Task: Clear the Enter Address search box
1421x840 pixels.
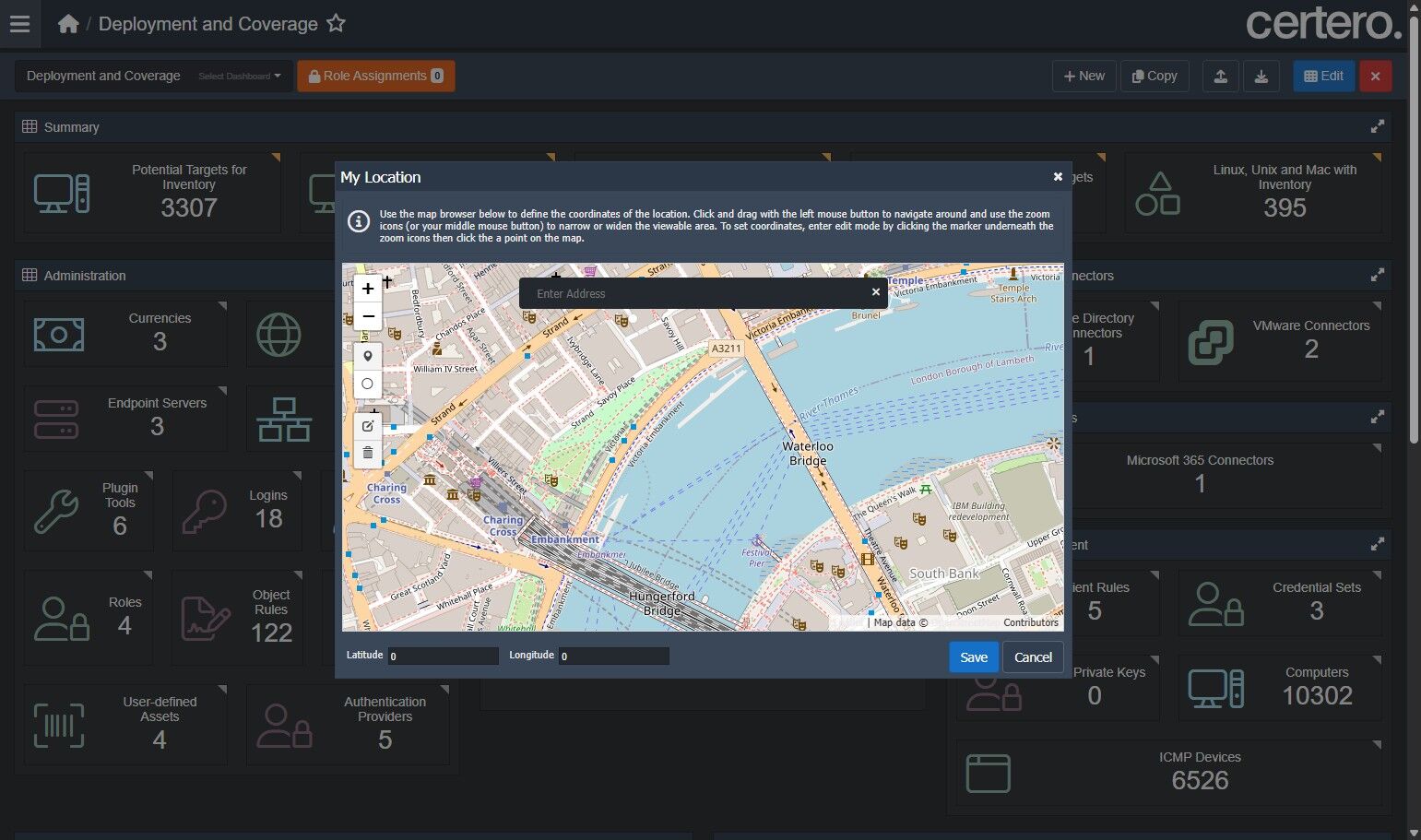Action: coord(876,292)
